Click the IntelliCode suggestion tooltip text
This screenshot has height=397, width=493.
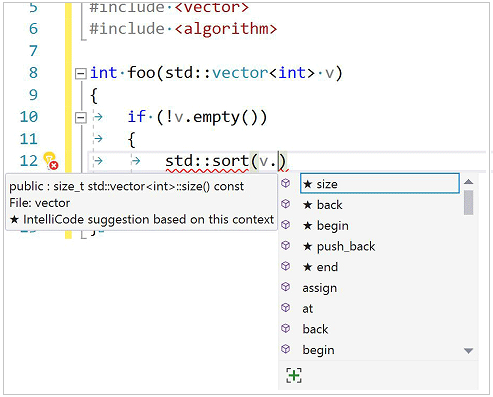point(142,219)
